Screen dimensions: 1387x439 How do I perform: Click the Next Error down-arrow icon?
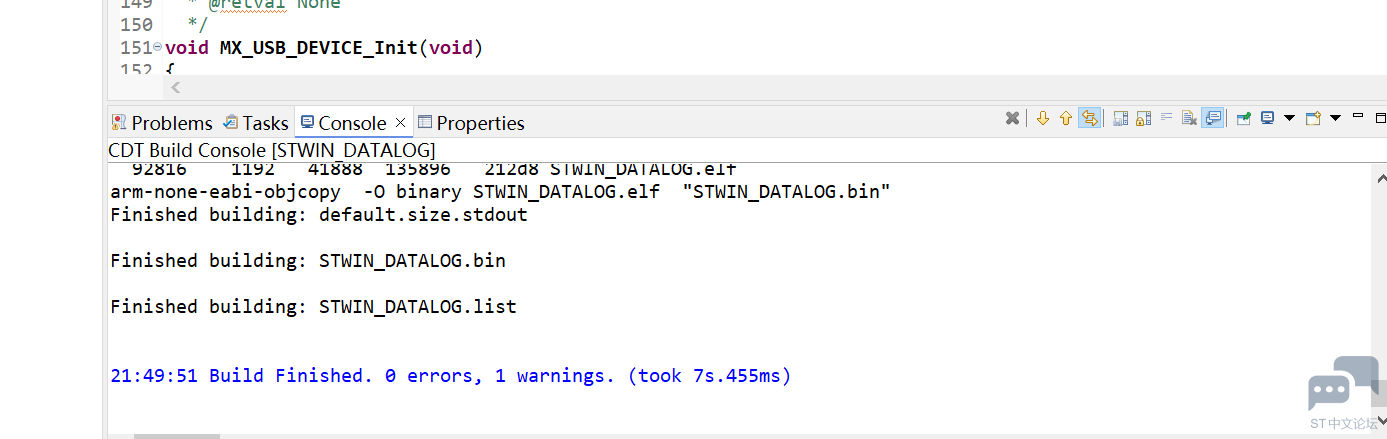coord(1042,118)
